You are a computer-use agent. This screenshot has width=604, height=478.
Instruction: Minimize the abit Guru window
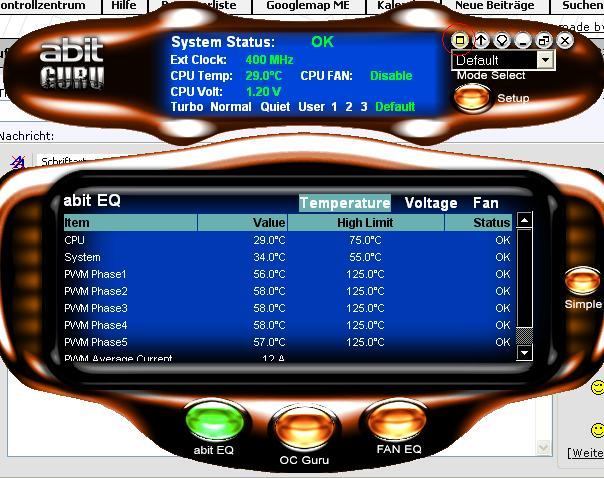coord(523,40)
